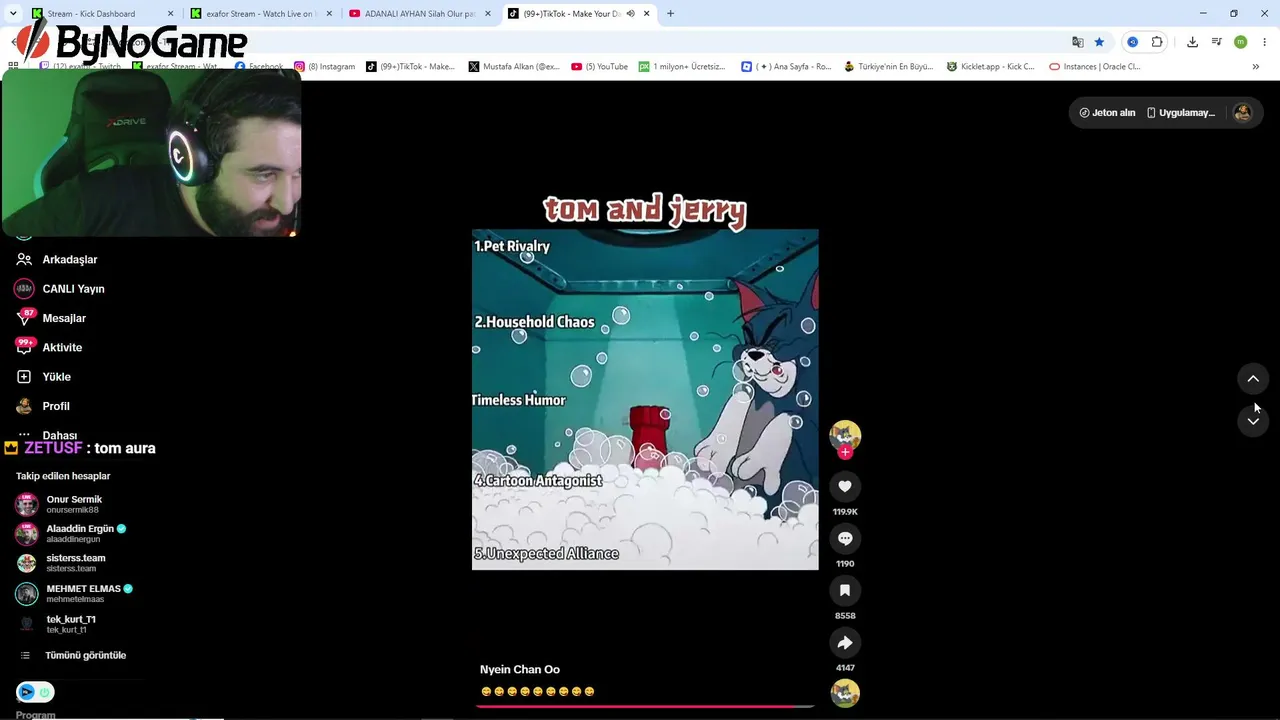Open a new browser tab
The height and width of the screenshot is (720, 1280).
coord(670,14)
